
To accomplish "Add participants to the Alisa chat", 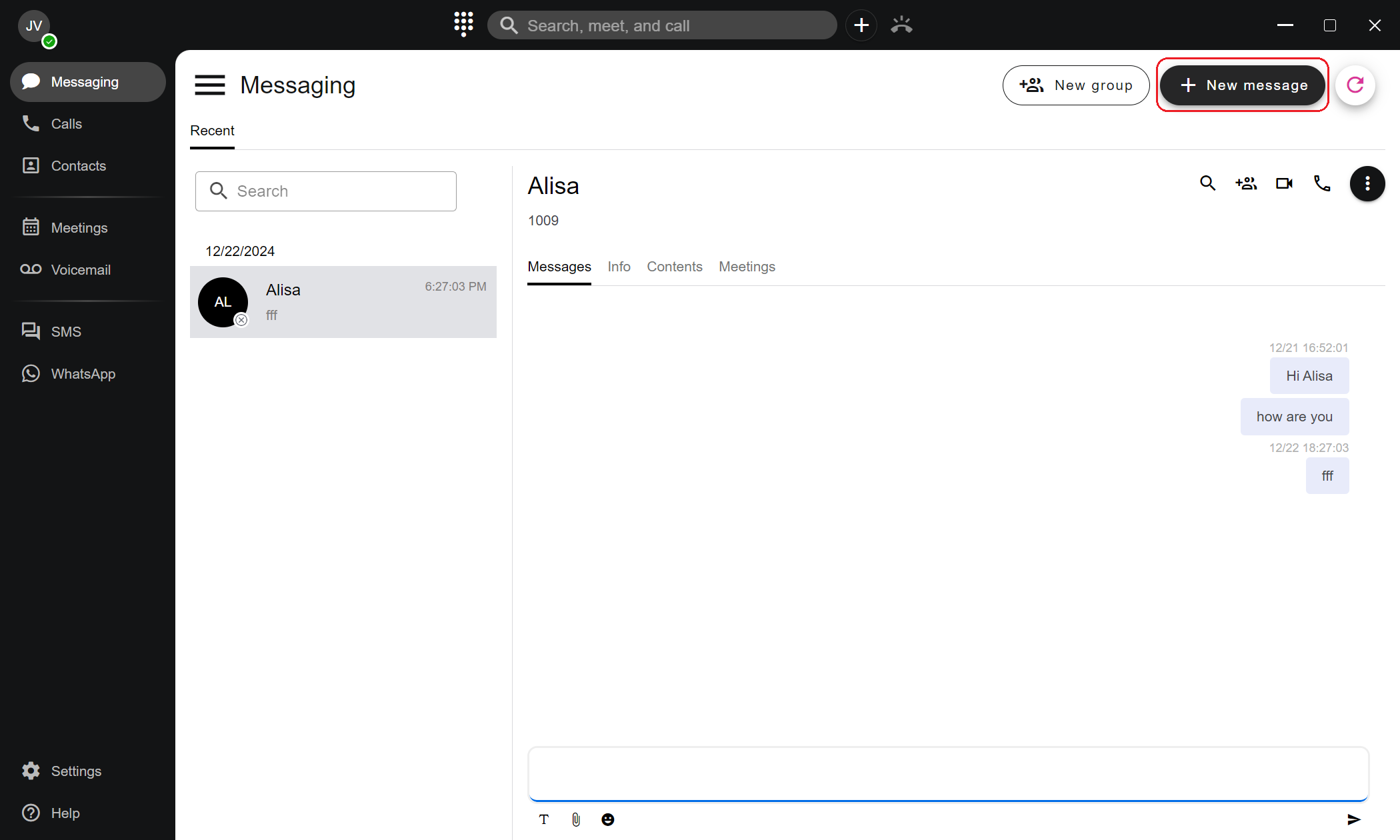I will [x=1245, y=183].
